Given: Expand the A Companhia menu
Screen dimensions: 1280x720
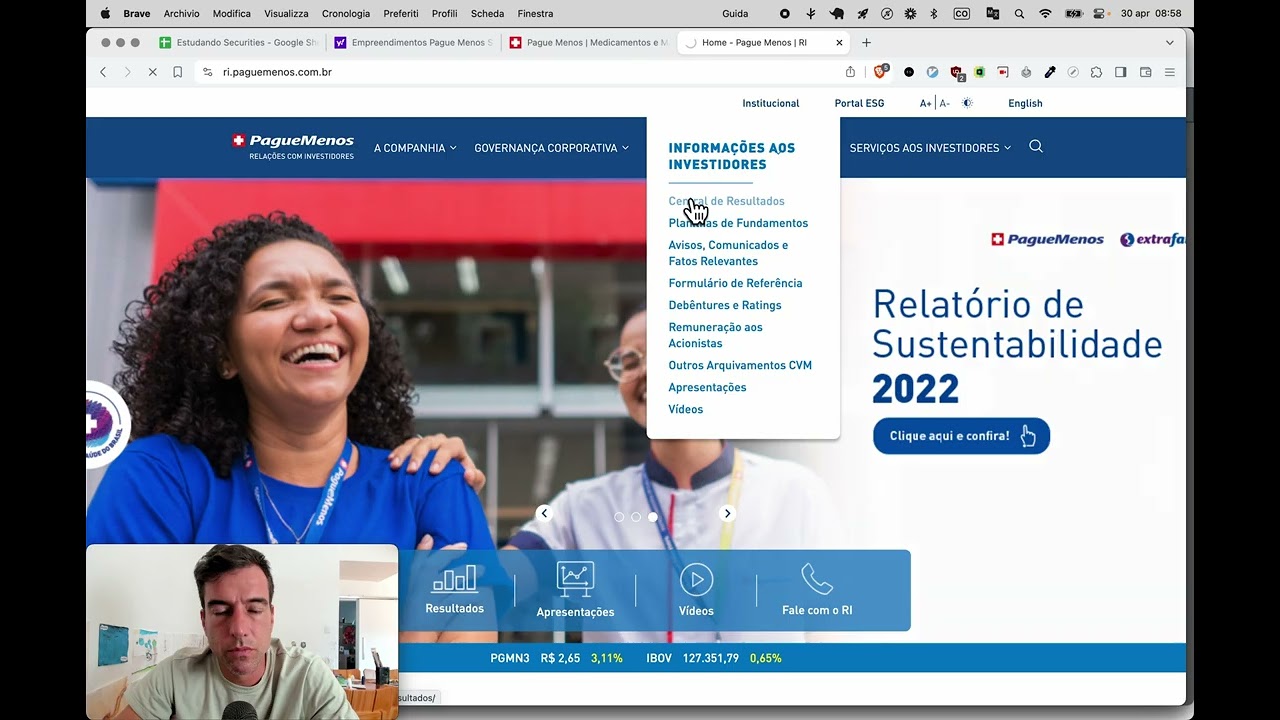Looking at the screenshot, I should pyautogui.click(x=415, y=148).
